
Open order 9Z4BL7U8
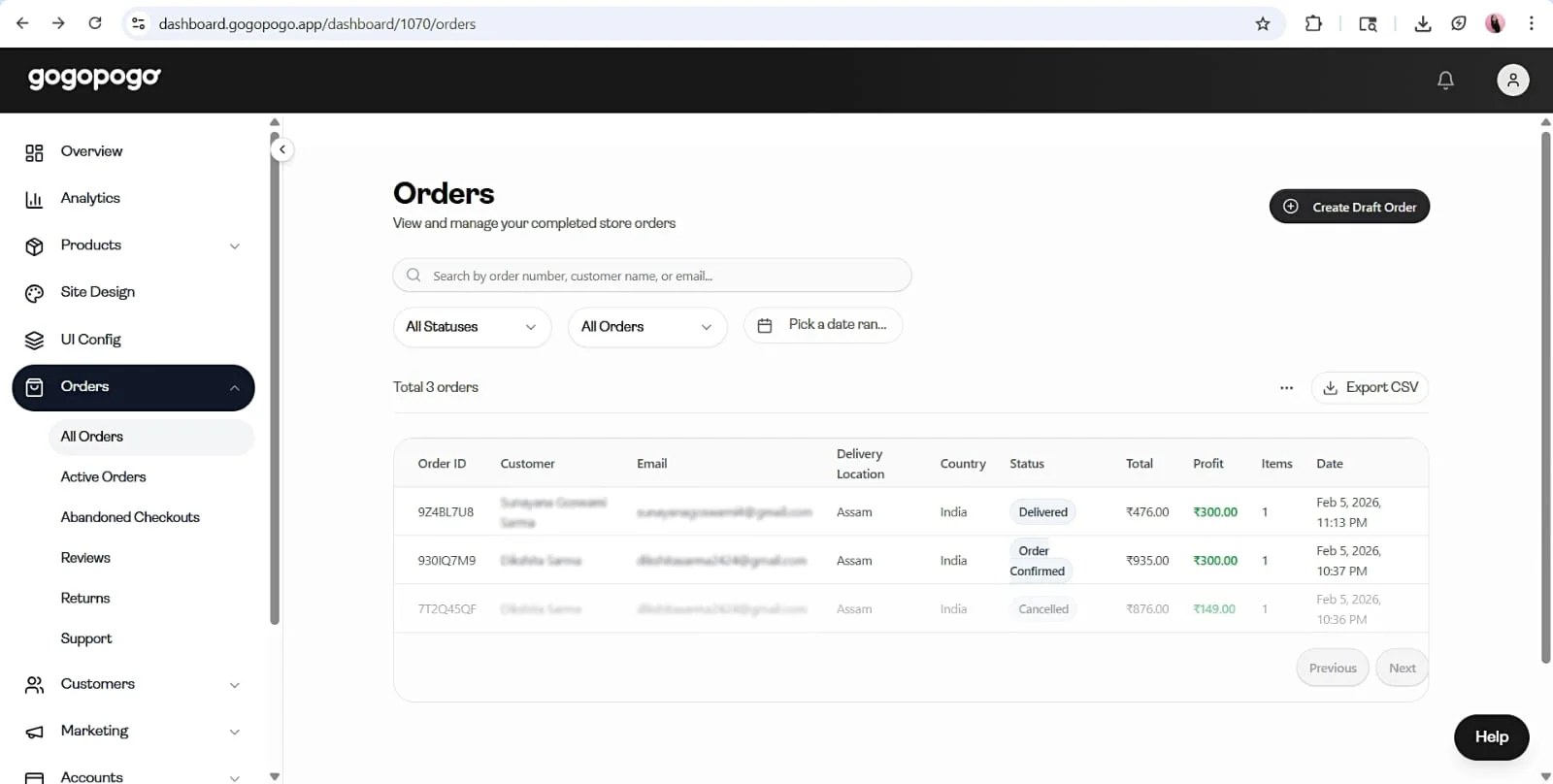[446, 512]
